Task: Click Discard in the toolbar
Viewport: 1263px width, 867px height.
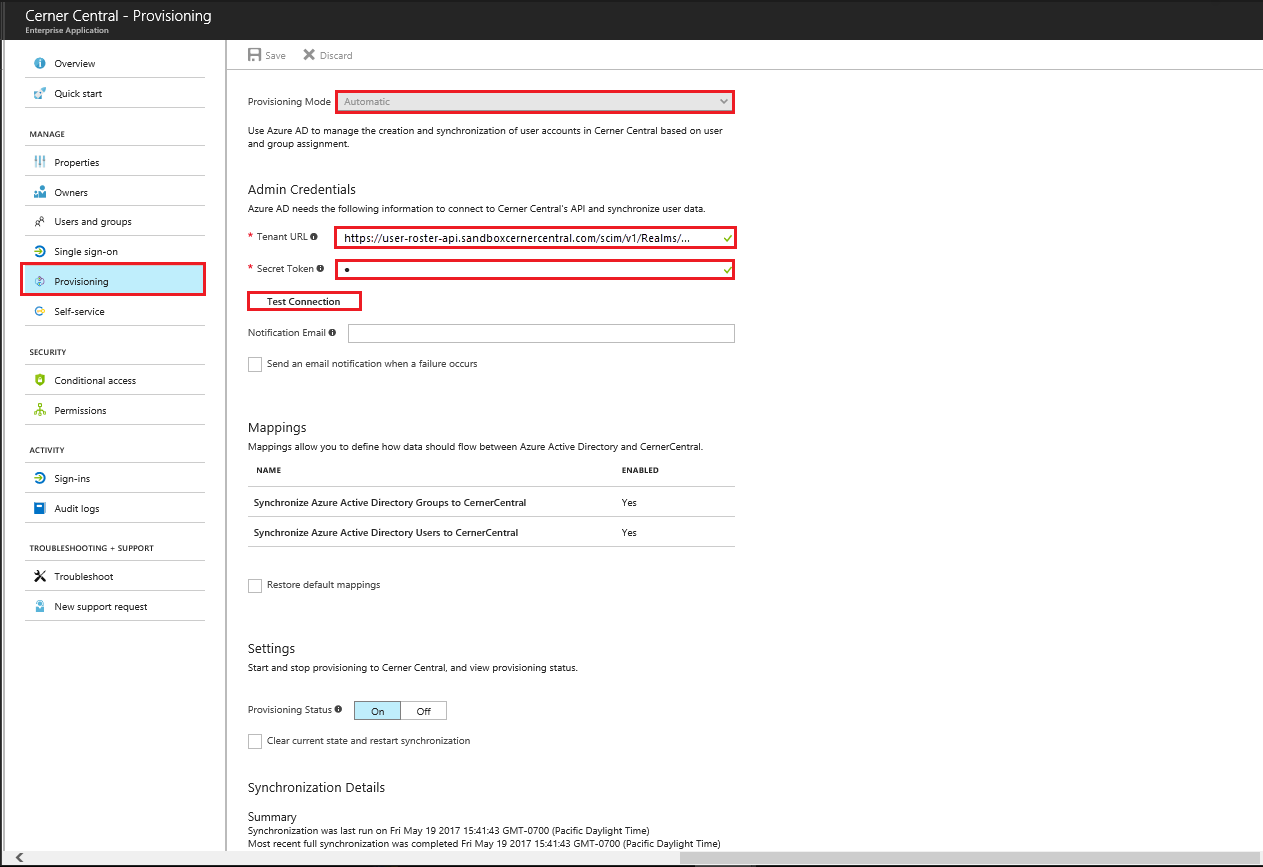Action: click(x=328, y=55)
